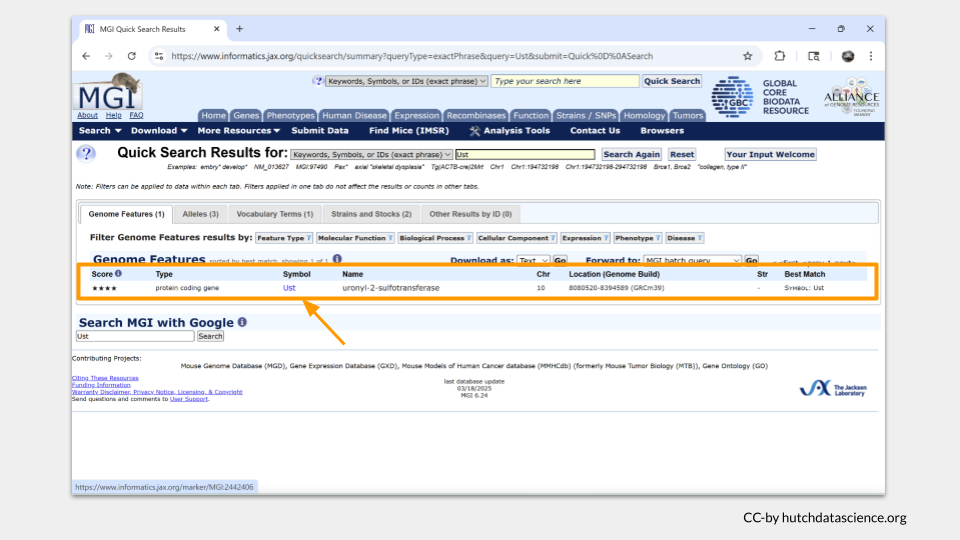
Task: Click Analysis Tools in navigation bar
Action: 510,130
